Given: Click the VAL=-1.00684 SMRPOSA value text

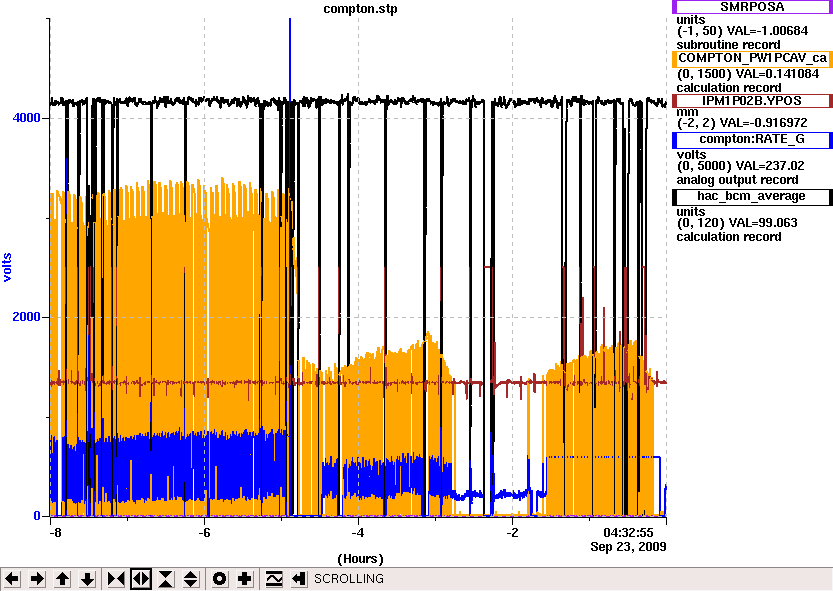Looking at the screenshot, I should point(768,31).
